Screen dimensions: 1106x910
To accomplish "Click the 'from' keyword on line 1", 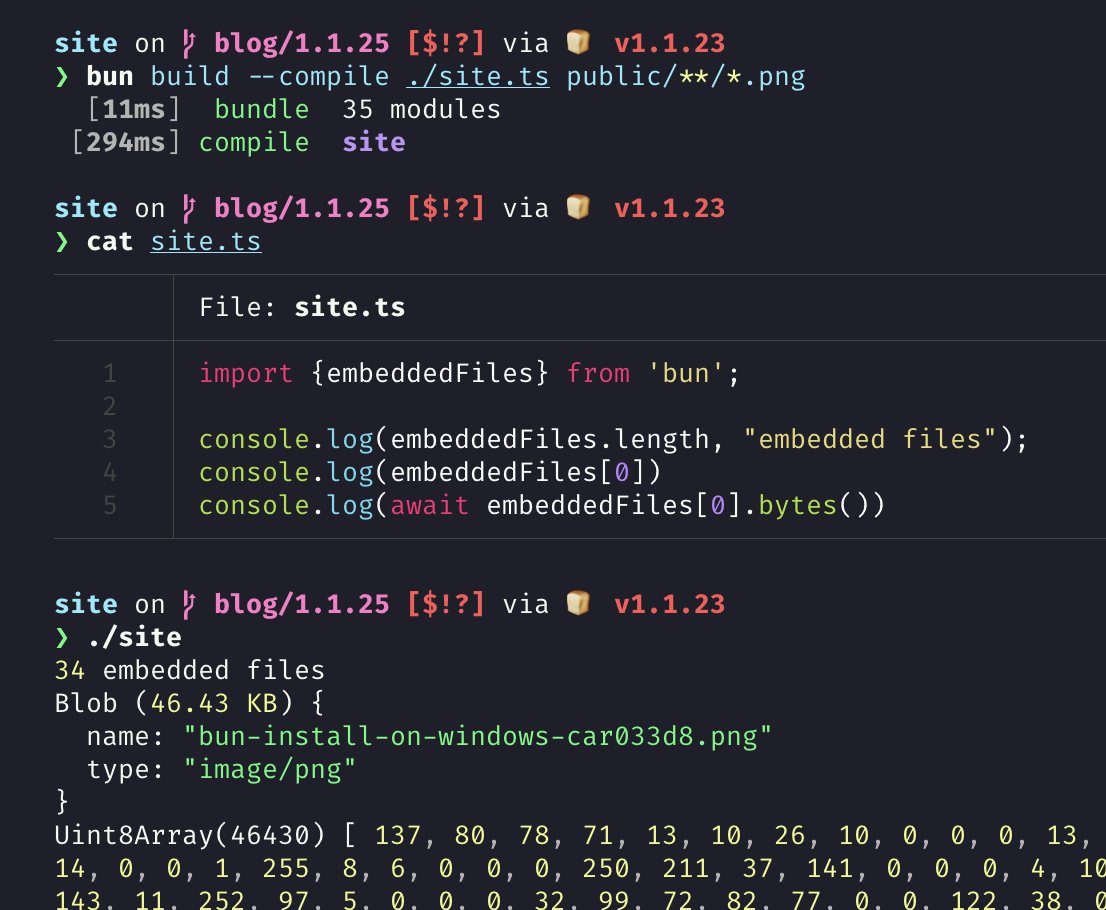I will (598, 373).
